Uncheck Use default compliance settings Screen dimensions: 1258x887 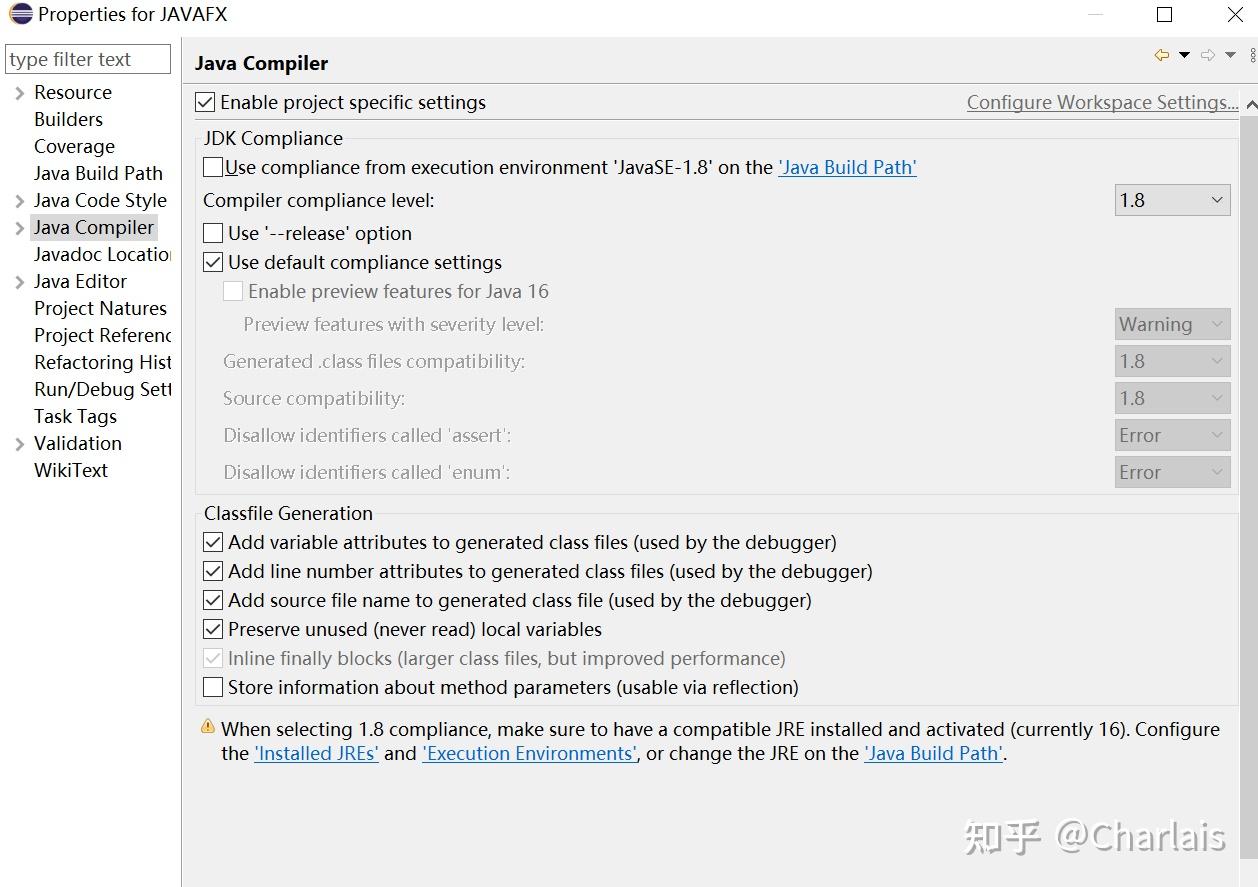213,262
